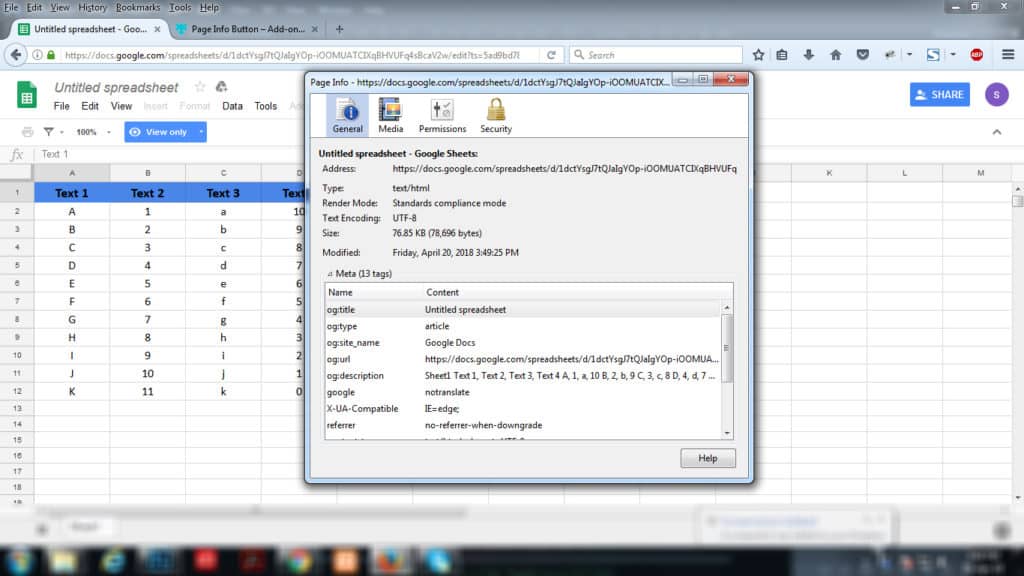
Task: Open the Sheets File menu
Action: [61, 106]
